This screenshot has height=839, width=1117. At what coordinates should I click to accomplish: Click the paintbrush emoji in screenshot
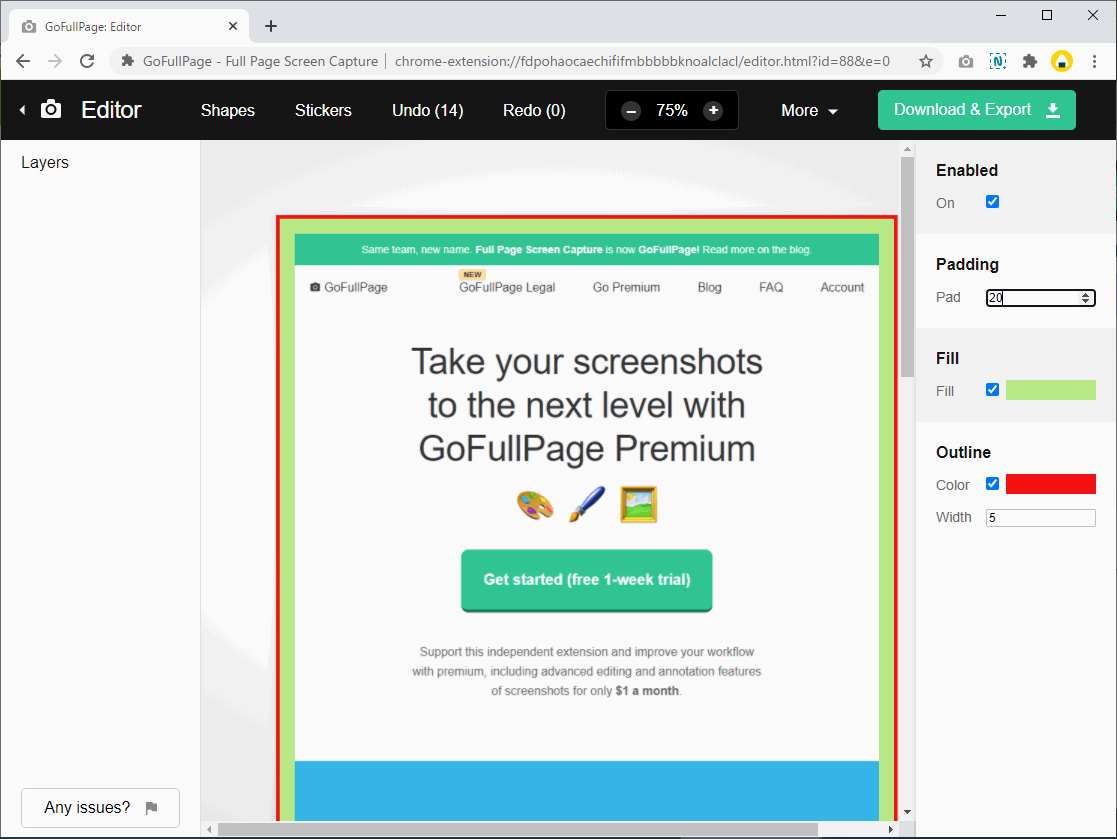587,504
